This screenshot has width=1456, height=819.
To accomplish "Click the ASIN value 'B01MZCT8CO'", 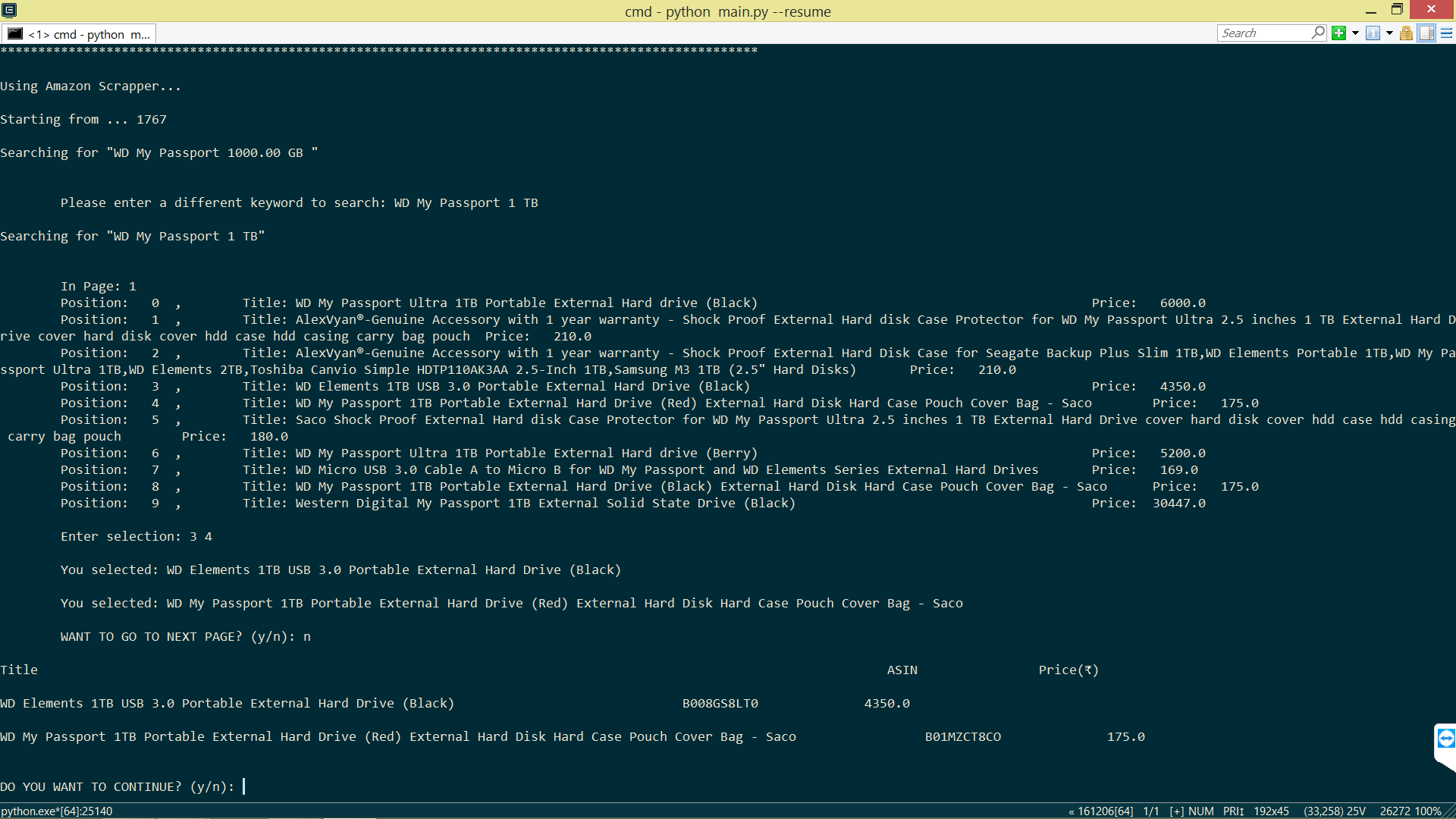I will 963,736.
